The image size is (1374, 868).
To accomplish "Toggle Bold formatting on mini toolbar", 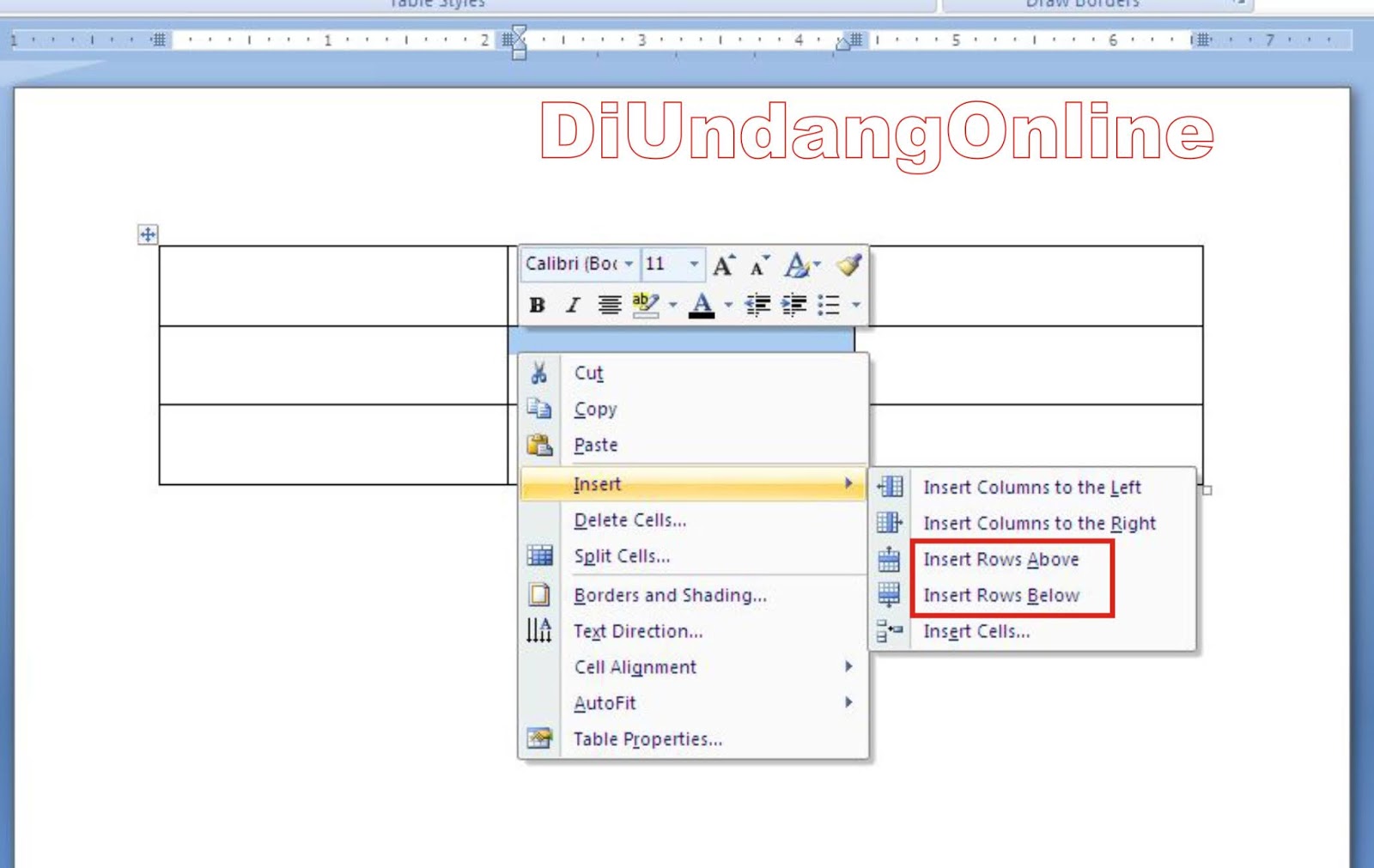I will point(536,303).
